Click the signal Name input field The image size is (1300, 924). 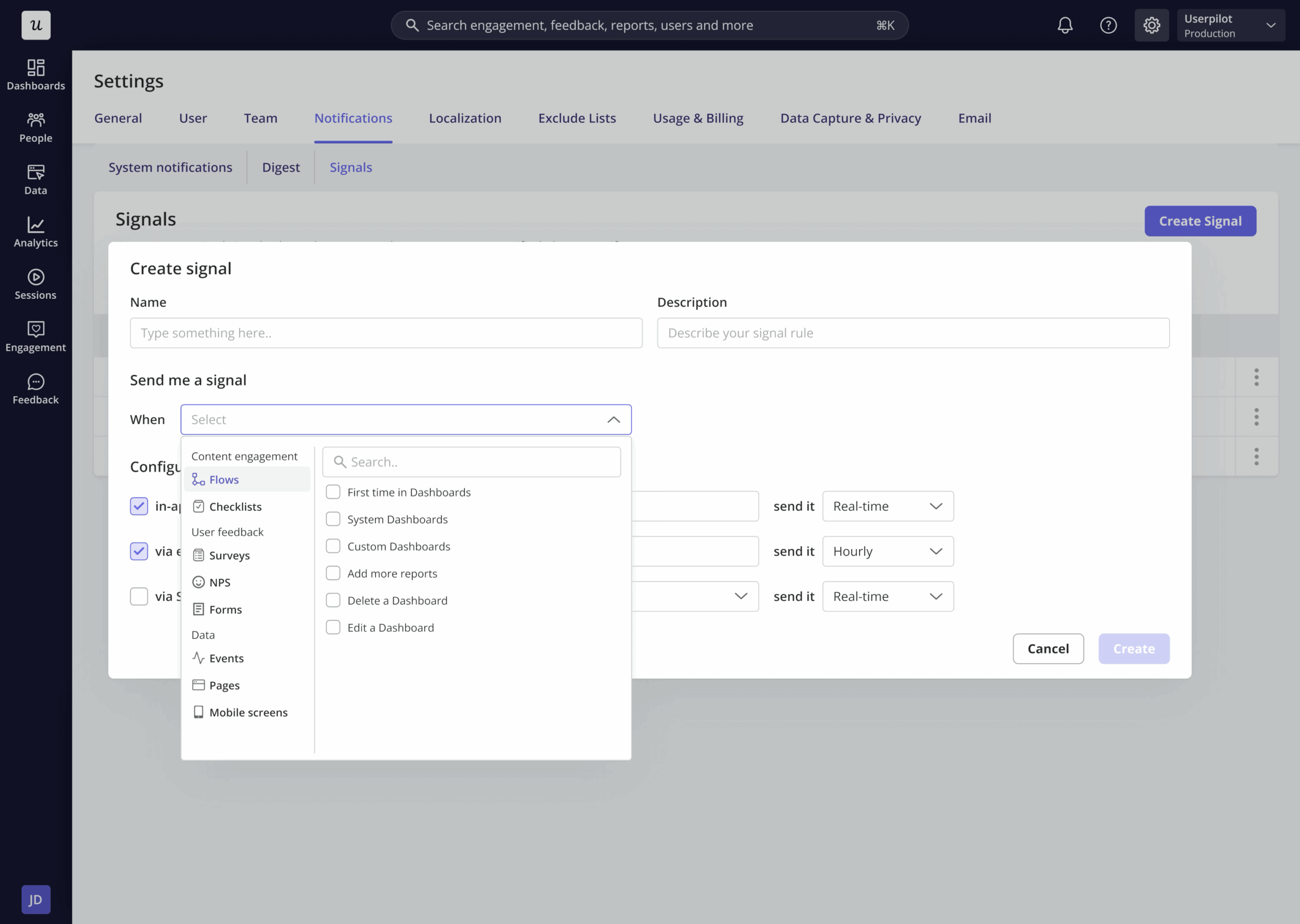386,333
